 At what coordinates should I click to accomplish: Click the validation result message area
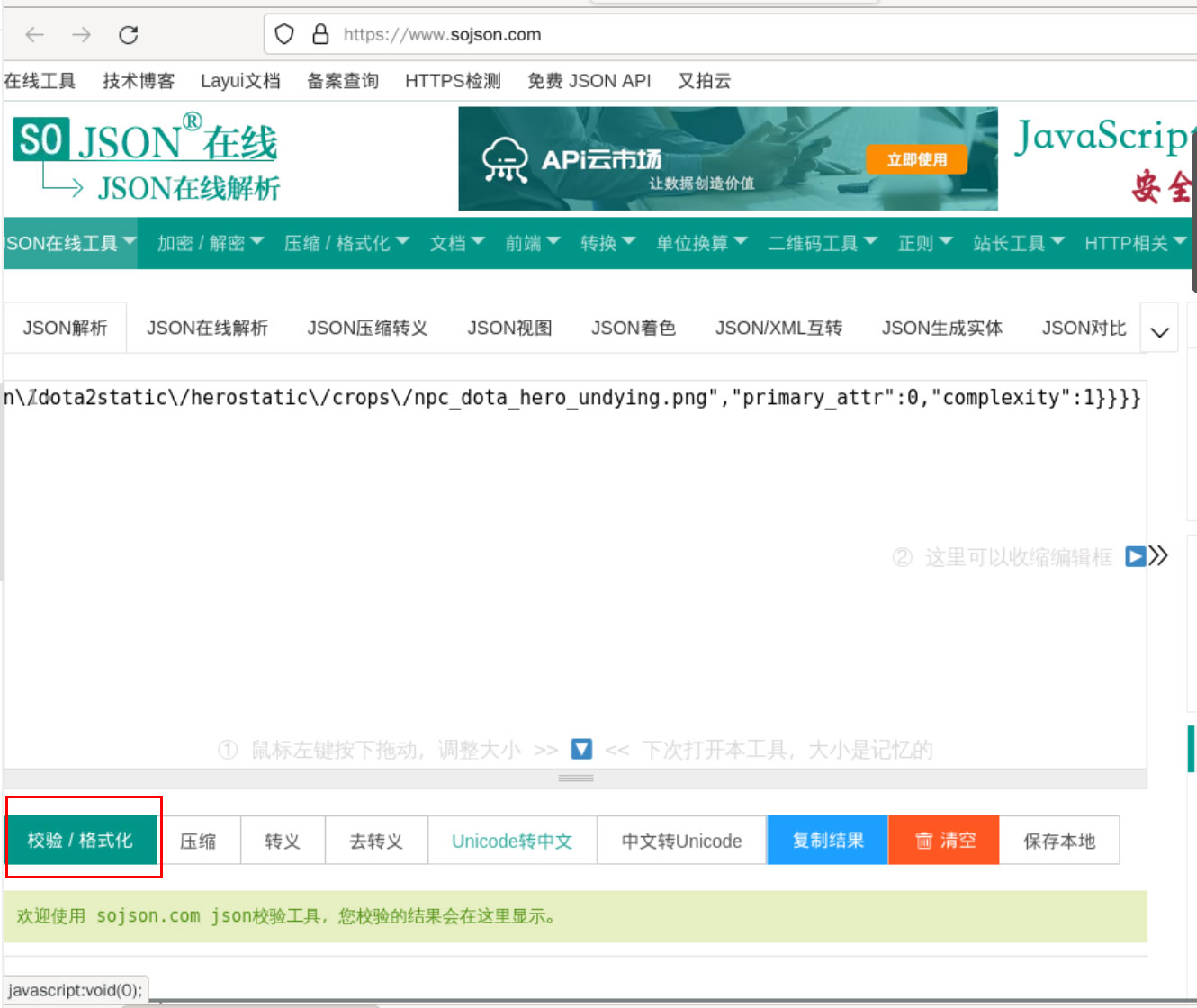(575, 916)
